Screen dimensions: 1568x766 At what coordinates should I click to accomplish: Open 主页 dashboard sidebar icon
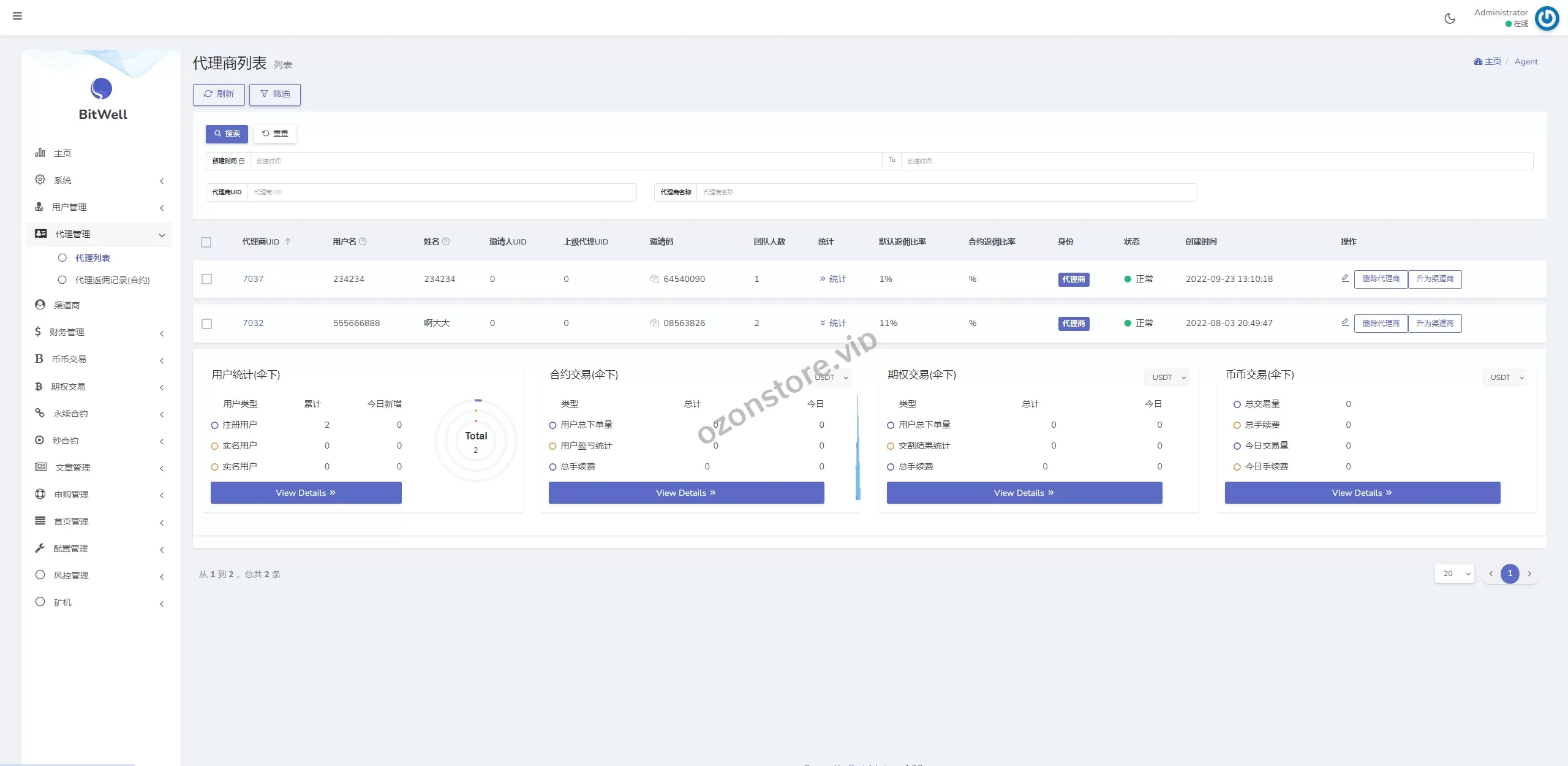40,153
